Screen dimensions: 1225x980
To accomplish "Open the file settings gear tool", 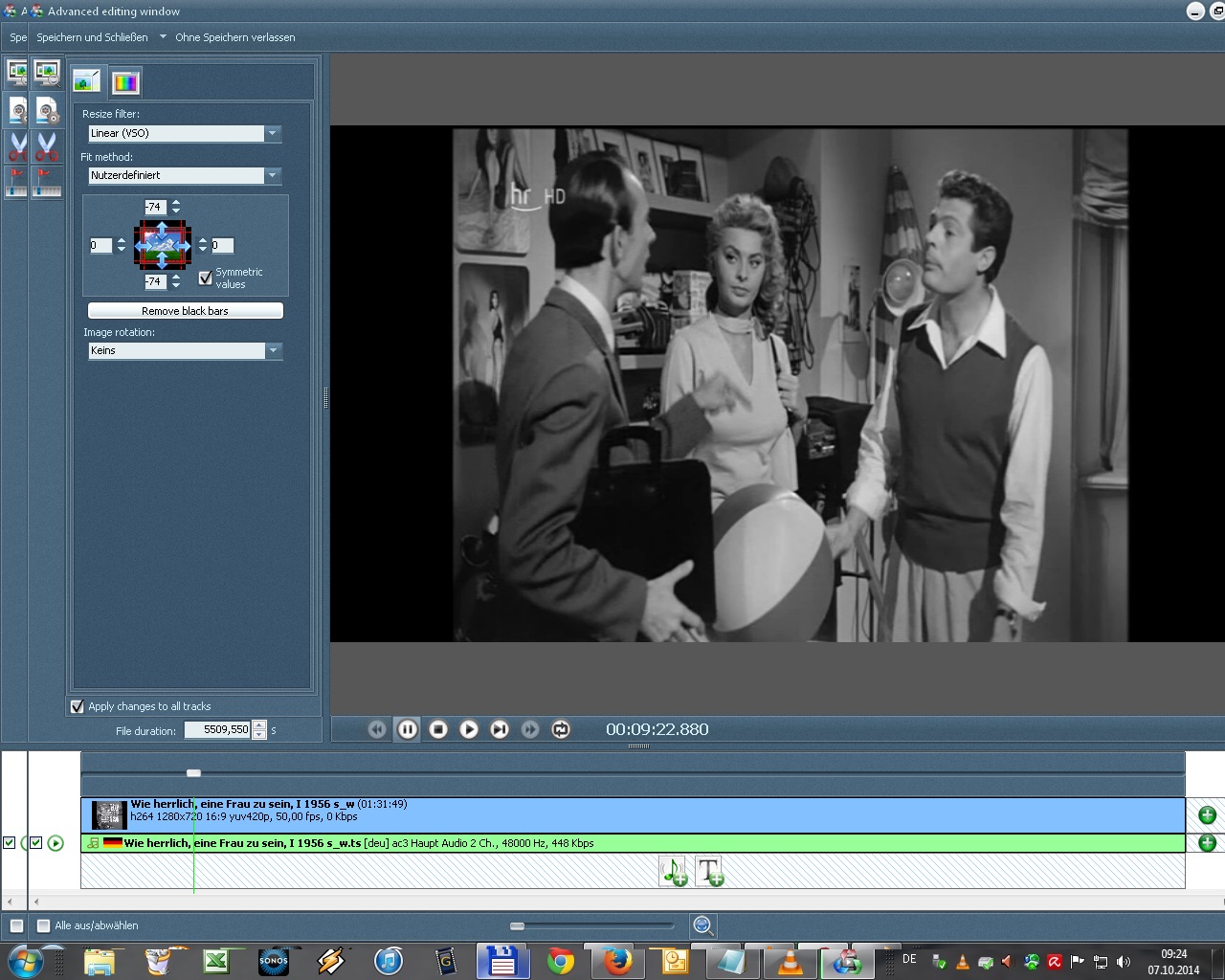I will (46, 111).
